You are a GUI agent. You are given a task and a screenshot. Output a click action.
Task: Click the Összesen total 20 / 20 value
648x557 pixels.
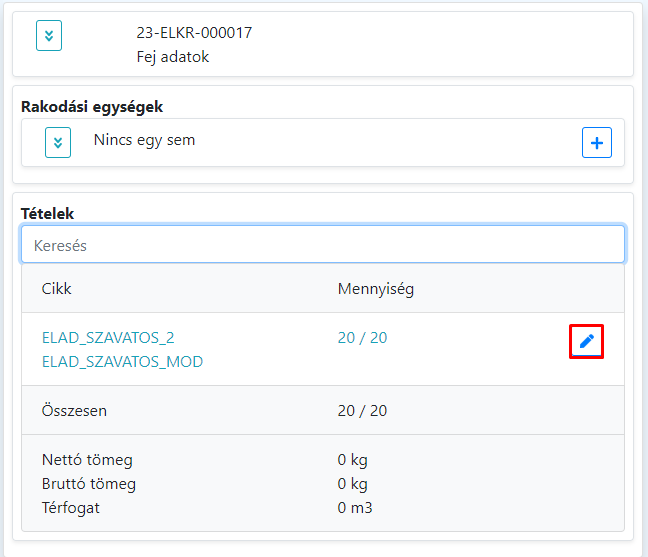(x=362, y=411)
